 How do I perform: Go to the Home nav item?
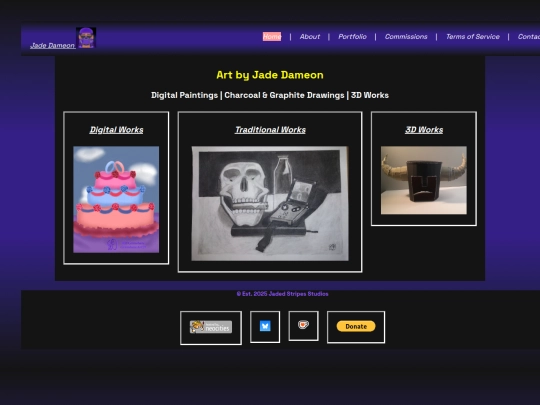point(272,37)
